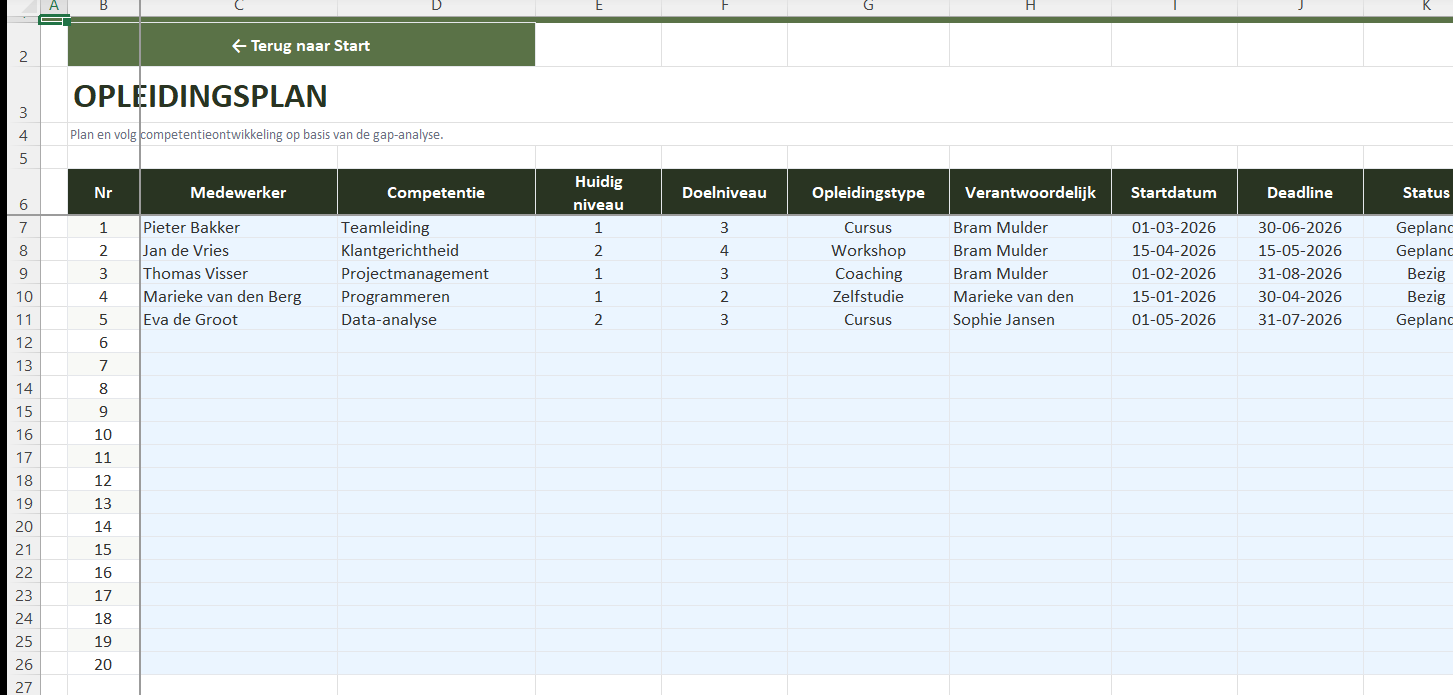Click the Medewerker column header cell
Screen dimensions: 1453x695
(x=238, y=193)
